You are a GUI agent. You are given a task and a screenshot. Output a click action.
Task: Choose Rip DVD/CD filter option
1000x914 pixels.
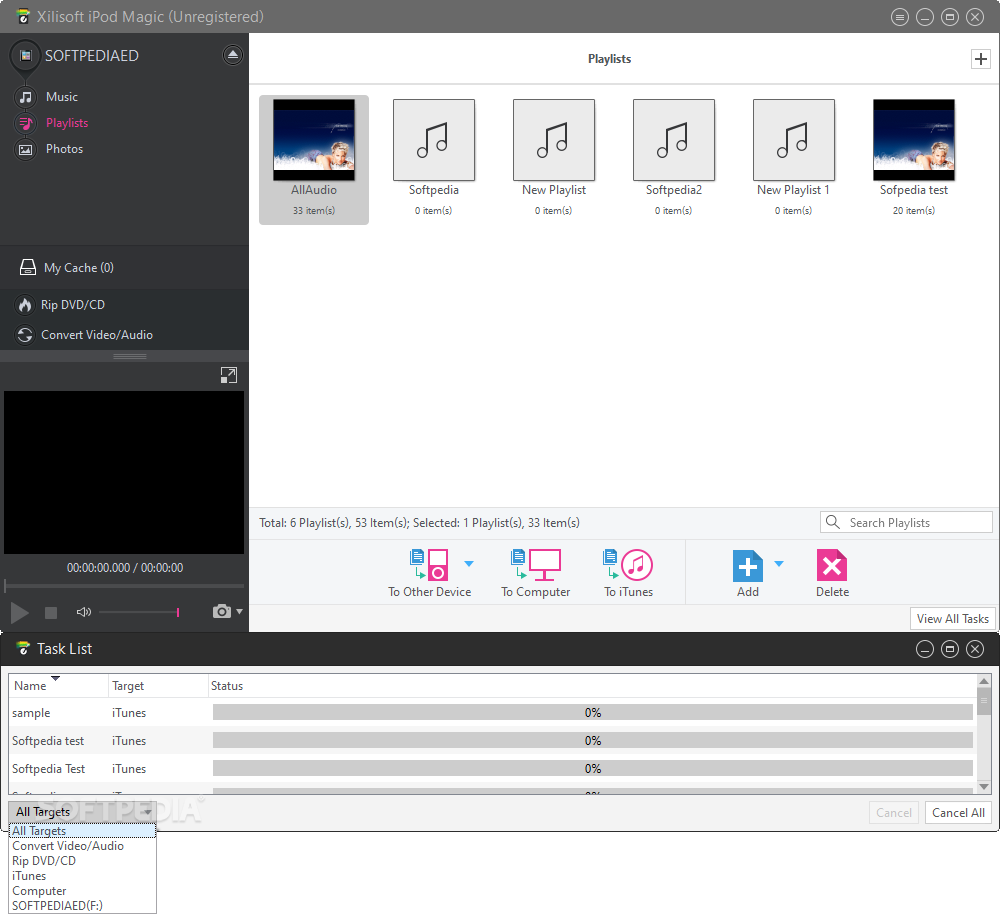coord(83,861)
